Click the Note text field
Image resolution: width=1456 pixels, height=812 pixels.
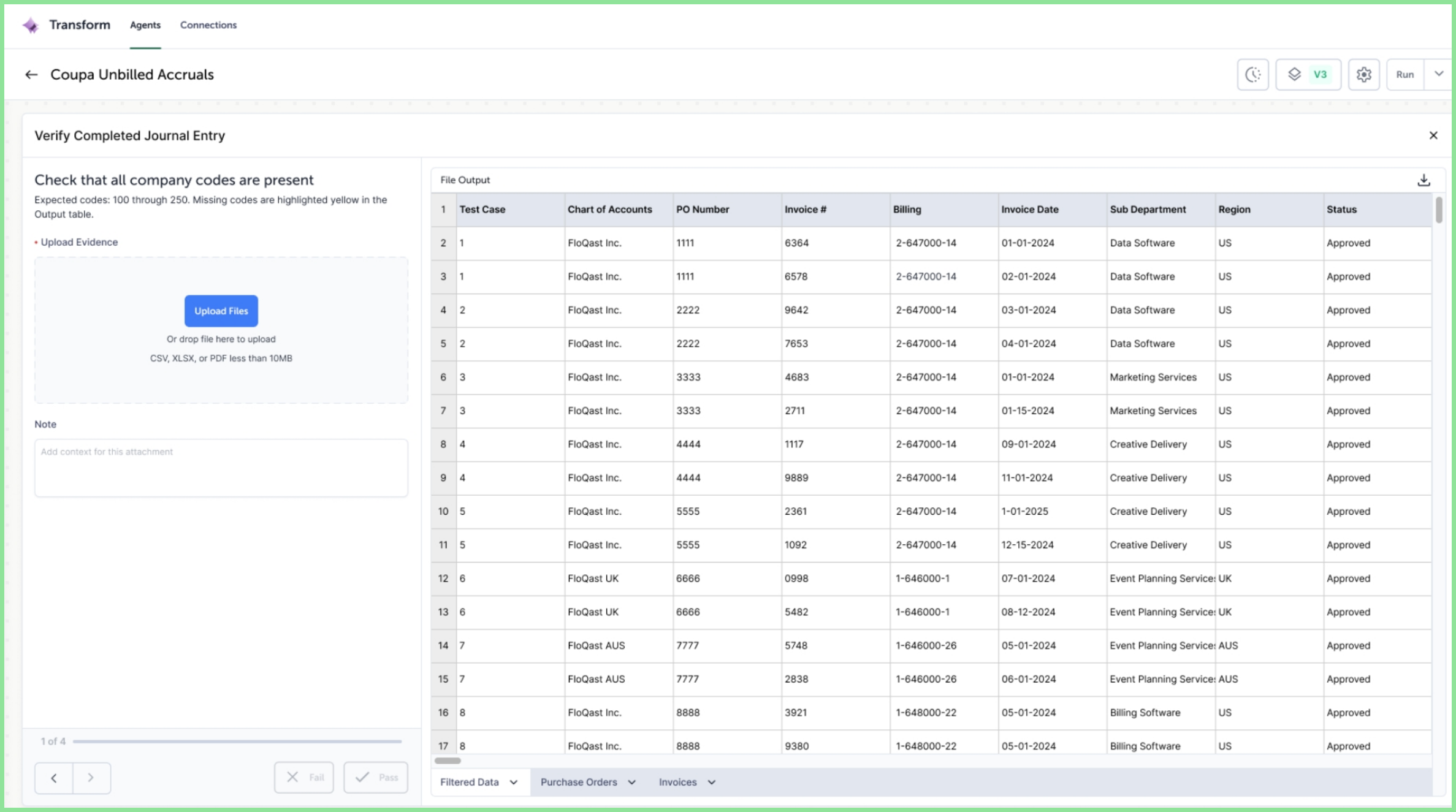221,468
